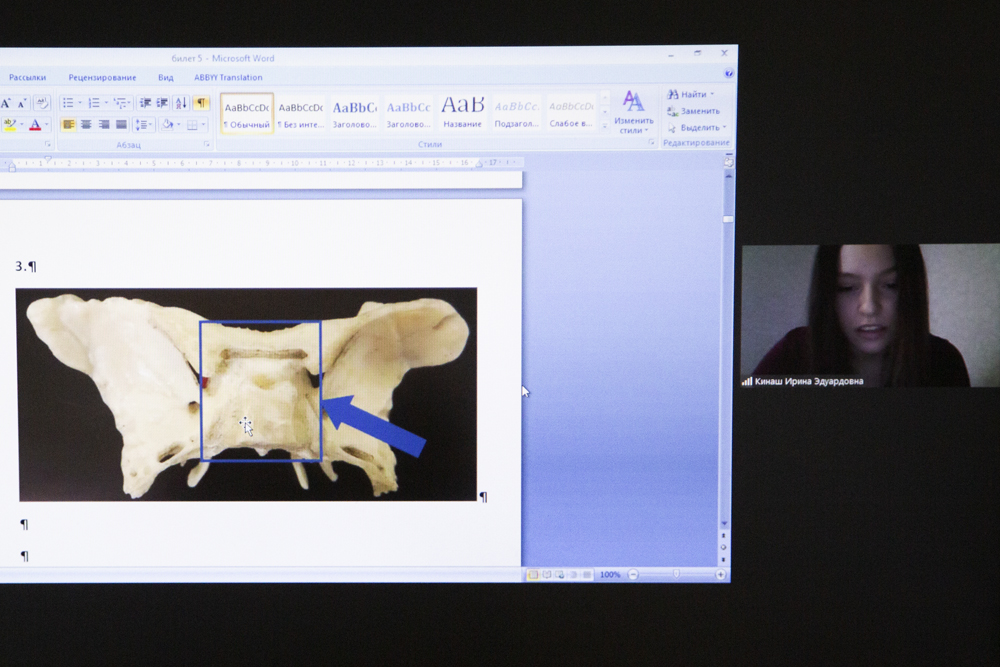Expand the line spacing dropdown
The image size is (1000, 667).
coord(149,125)
